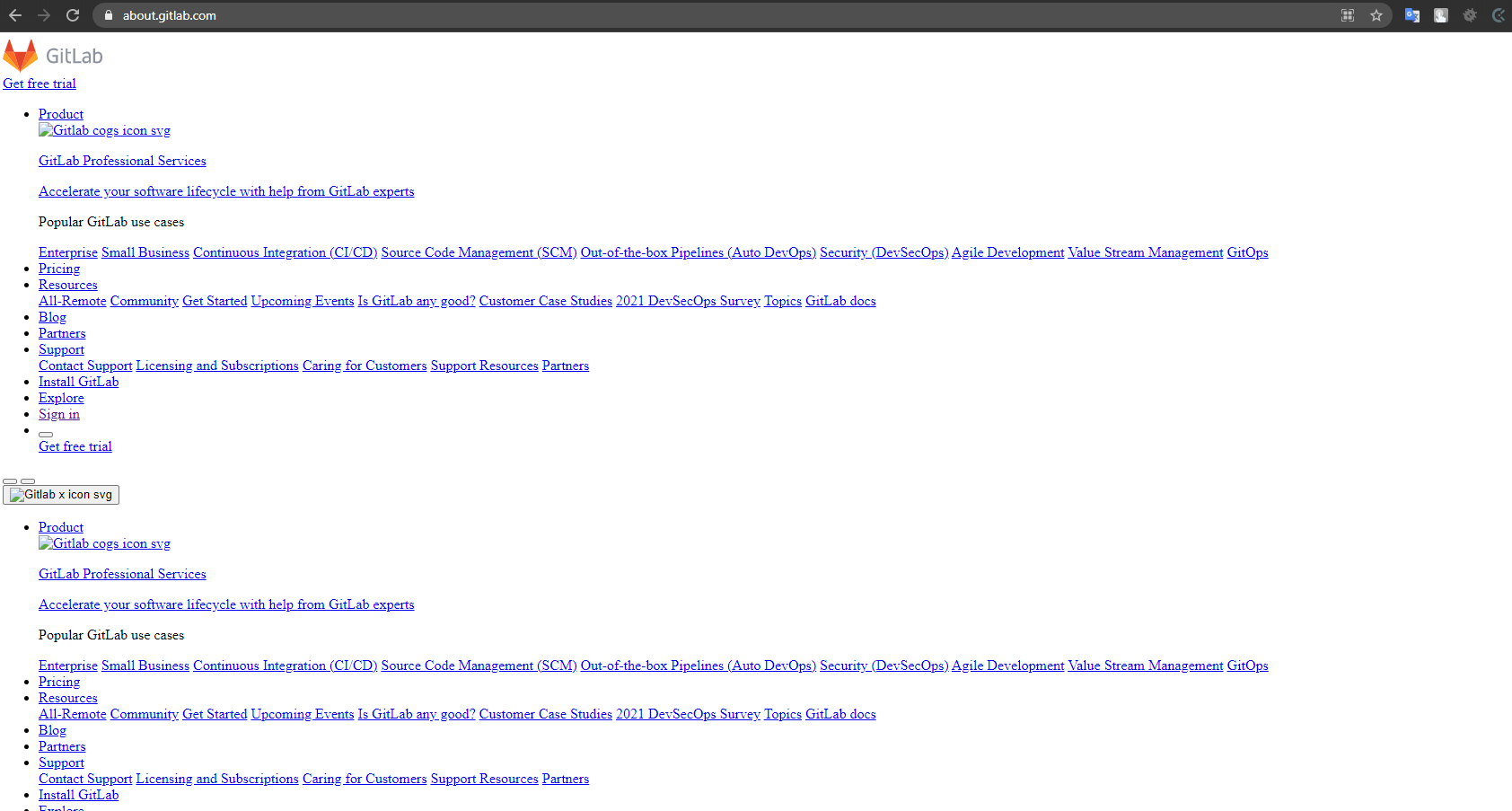This screenshot has width=1512, height=811.
Task: Open Support in the upper menu
Action: pos(61,349)
